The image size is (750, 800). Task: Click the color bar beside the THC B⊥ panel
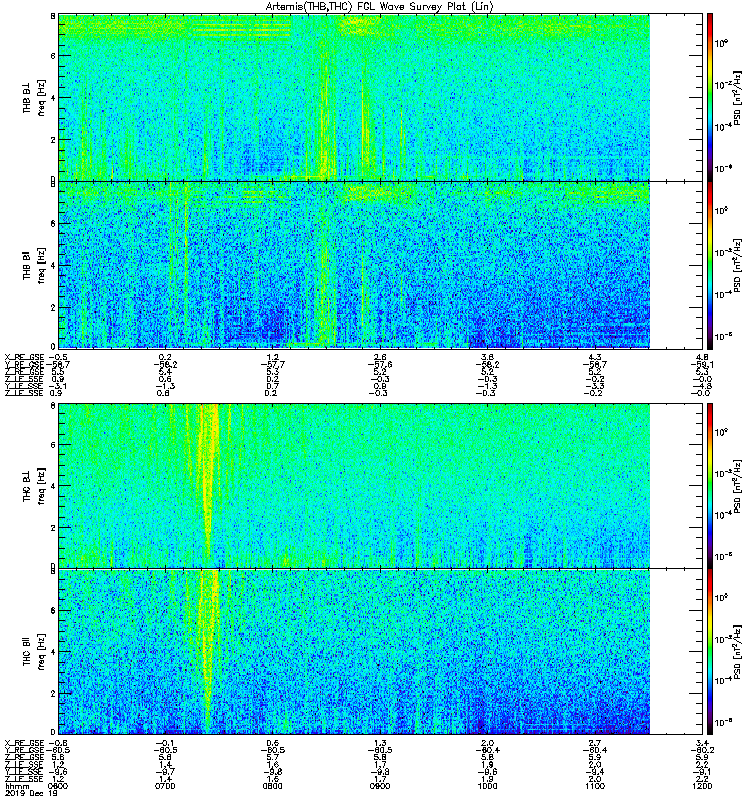710,486
